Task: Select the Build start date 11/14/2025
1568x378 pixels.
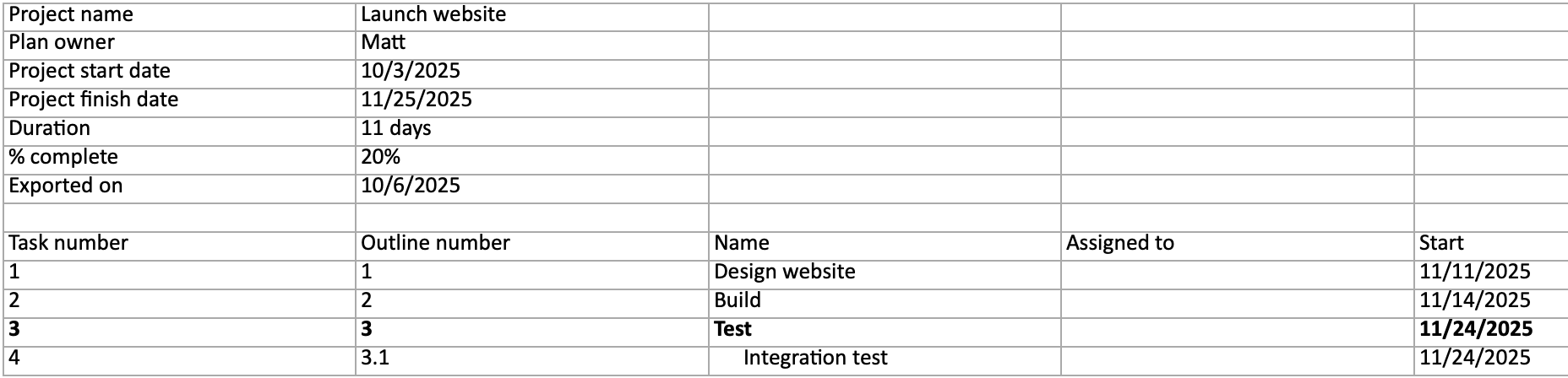Action: pos(1475,300)
